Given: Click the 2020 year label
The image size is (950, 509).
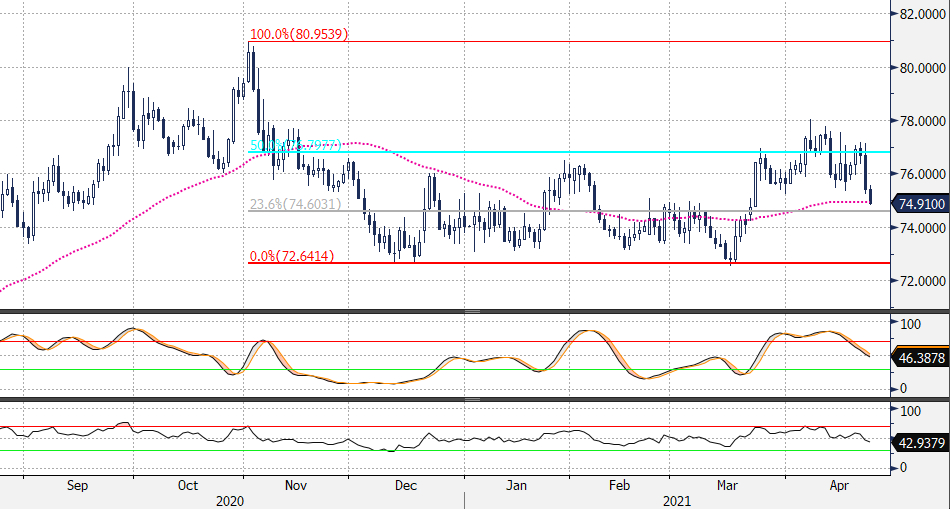Looking at the screenshot, I should [x=230, y=499].
